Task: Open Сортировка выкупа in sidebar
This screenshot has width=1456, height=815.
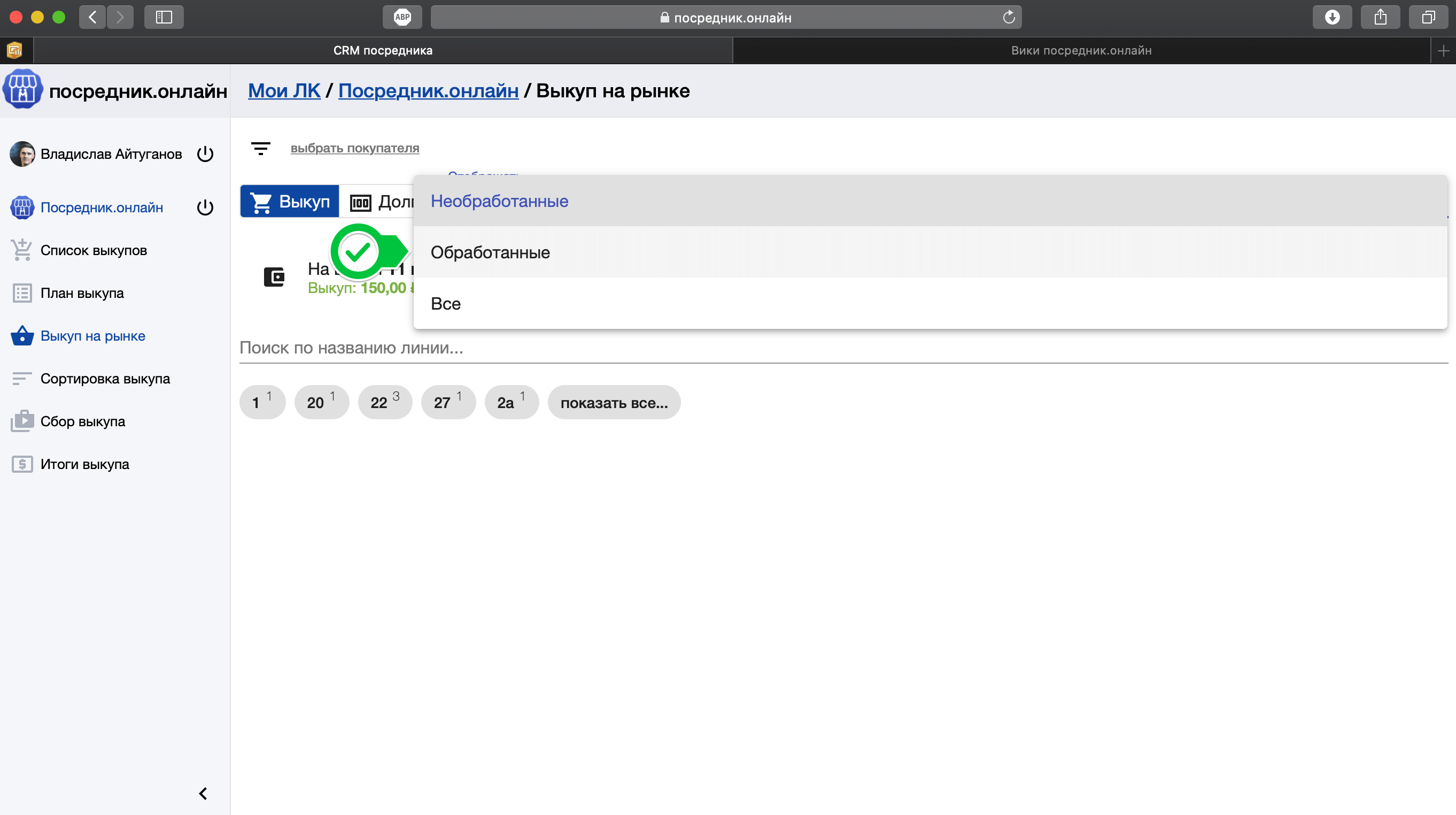Action: 105,379
